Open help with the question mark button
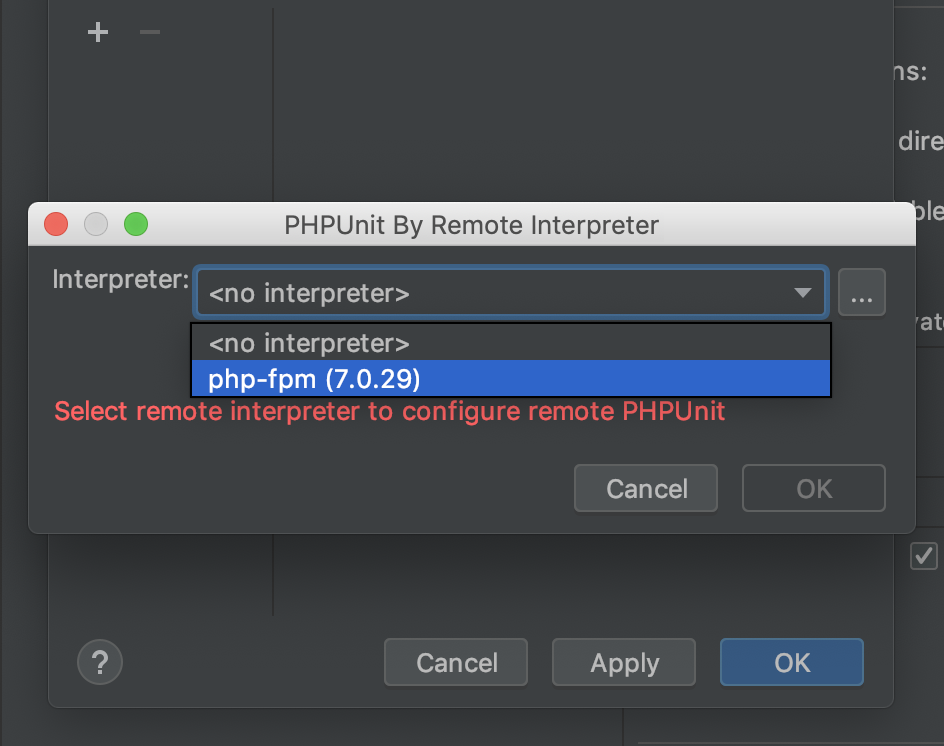Image resolution: width=944 pixels, height=746 pixels. coord(100,662)
